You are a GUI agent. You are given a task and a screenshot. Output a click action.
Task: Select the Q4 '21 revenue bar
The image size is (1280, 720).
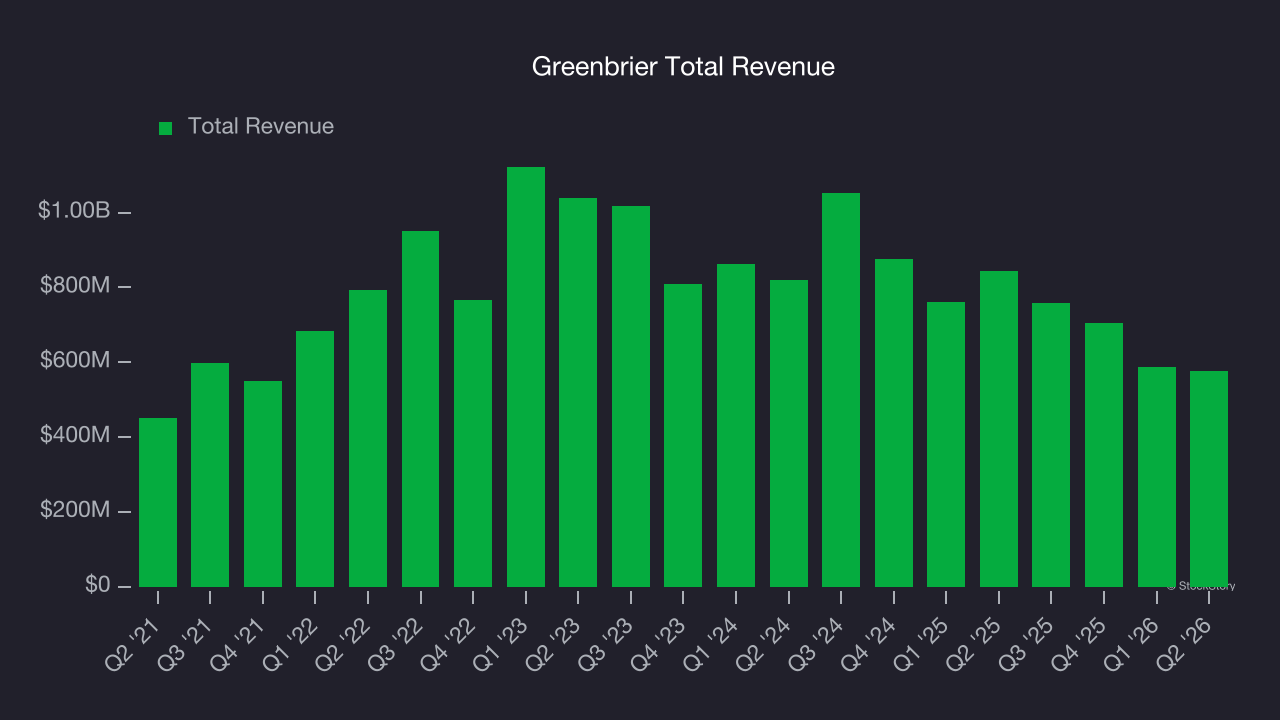tap(263, 484)
